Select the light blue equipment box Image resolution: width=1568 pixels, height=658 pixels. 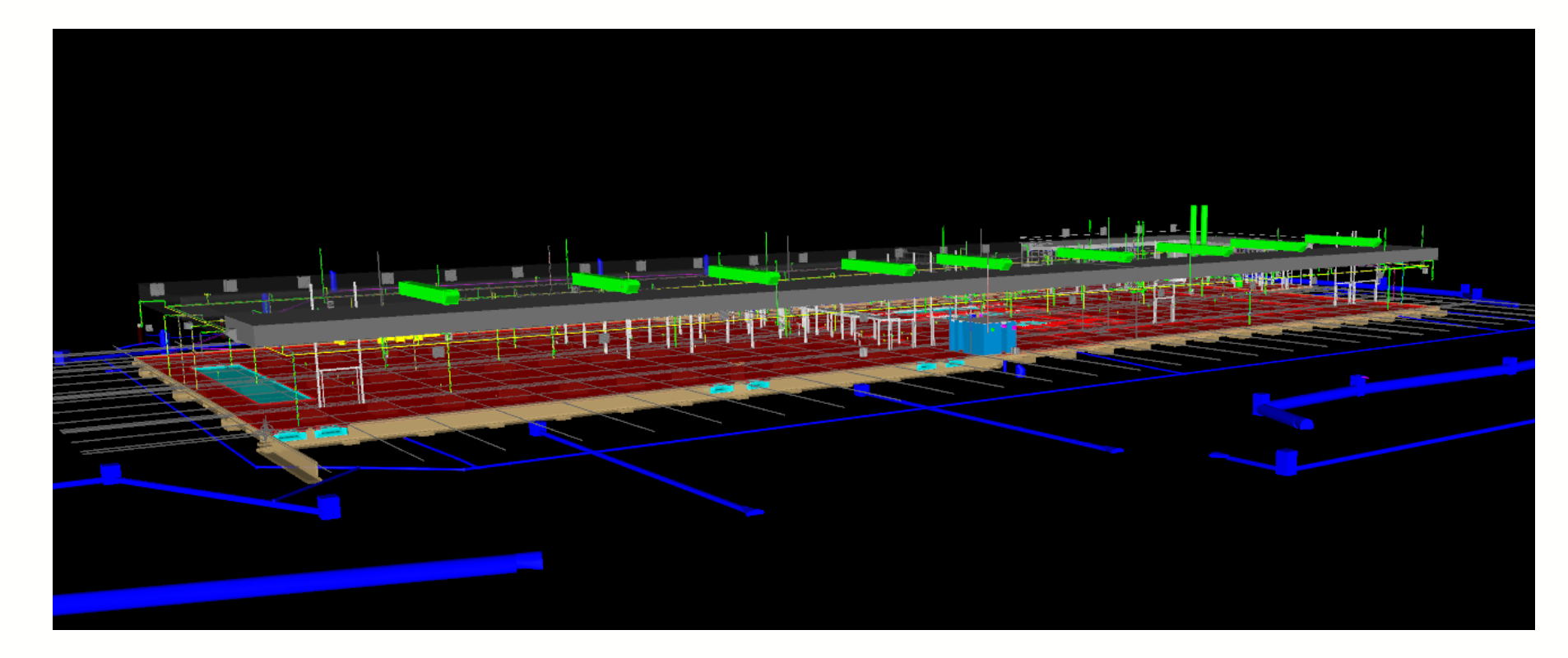pyautogui.click(x=981, y=336)
